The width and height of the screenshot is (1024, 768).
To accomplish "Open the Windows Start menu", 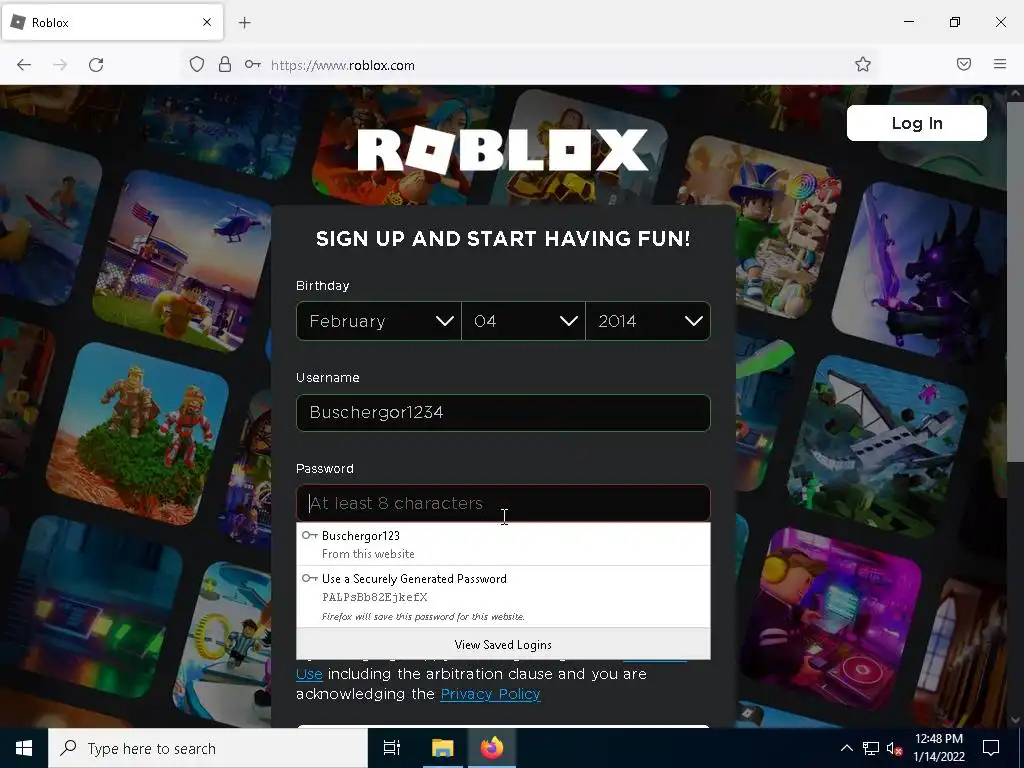I will tap(24, 748).
